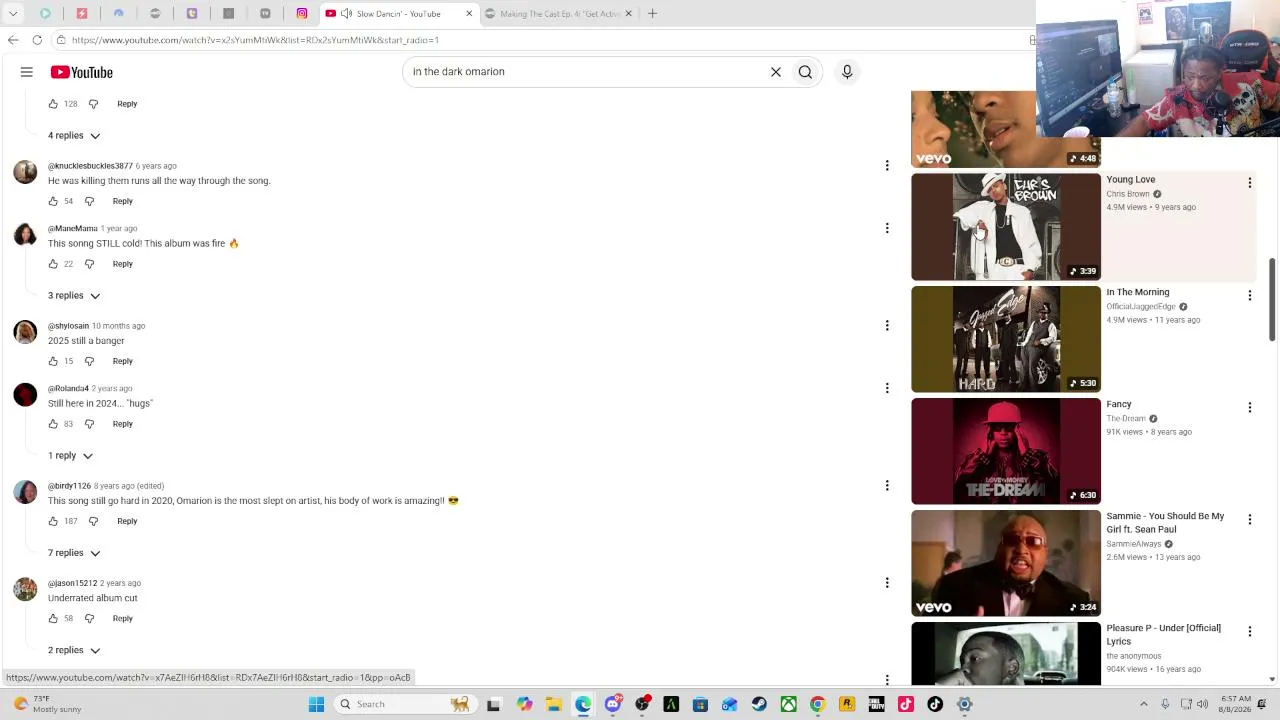Viewport: 1280px width, 720px height.
Task: Like the comment by @knucklesbuckles3877
Action: pos(53,201)
